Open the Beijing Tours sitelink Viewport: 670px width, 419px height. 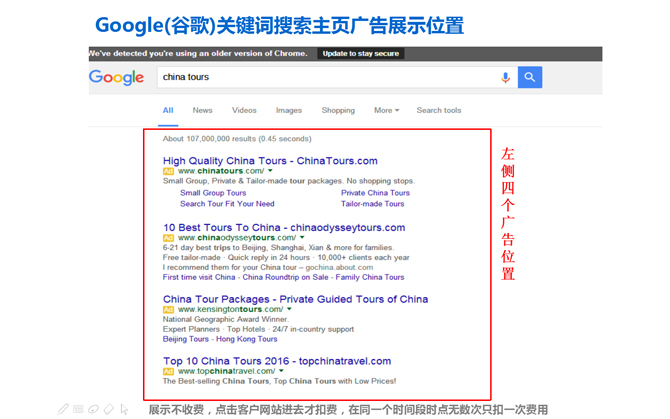(185, 339)
